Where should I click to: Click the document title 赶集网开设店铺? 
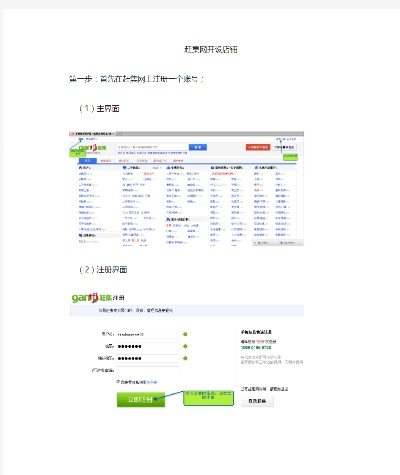click(x=211, y=50)
